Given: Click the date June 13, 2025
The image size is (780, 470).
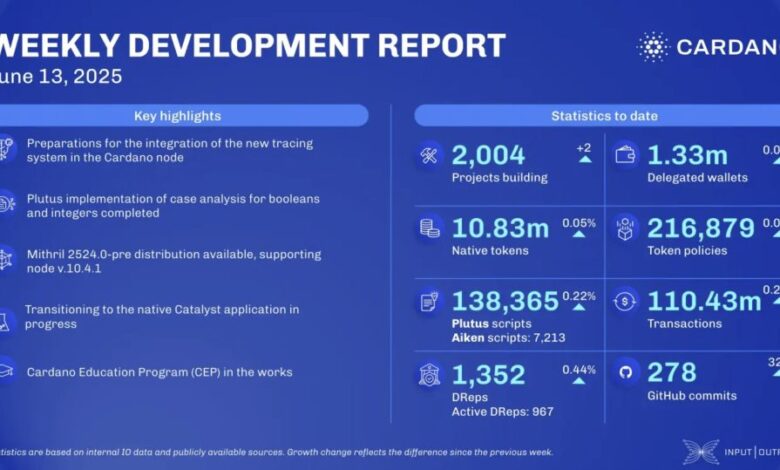Looking at the screenshot, I should [x=61, y=76].
